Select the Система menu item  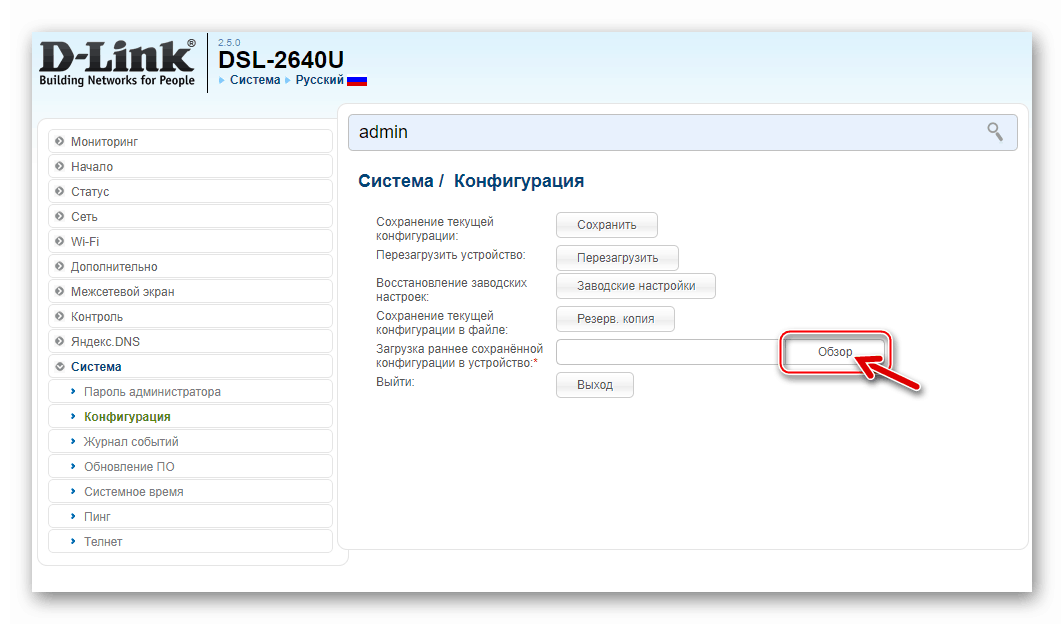(x=190, y=367)
